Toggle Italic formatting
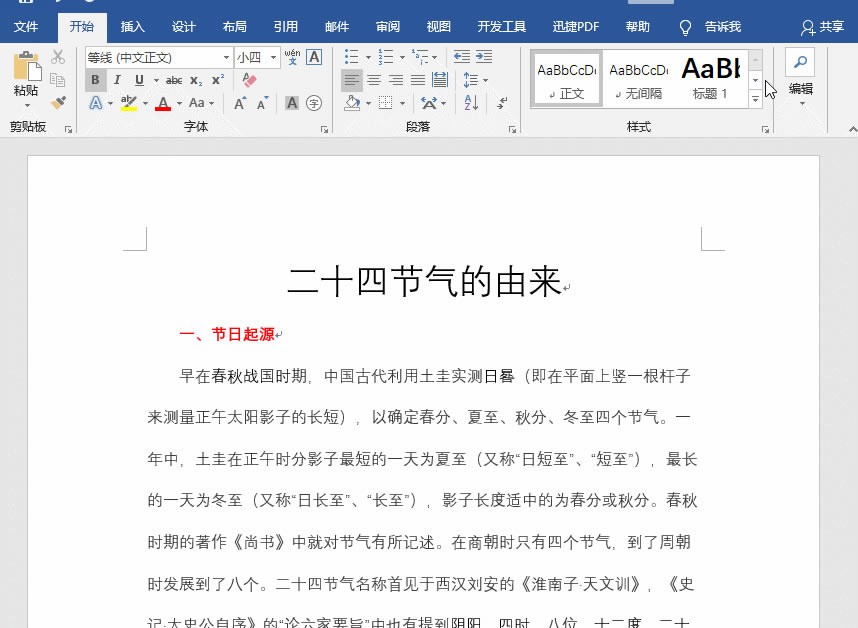 (117, 80)
